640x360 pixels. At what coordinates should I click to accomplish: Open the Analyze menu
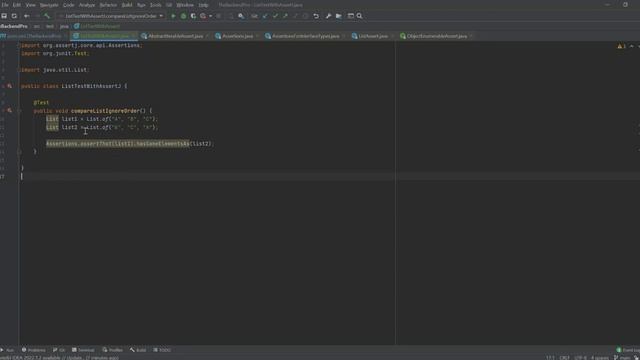pos(87,5)
